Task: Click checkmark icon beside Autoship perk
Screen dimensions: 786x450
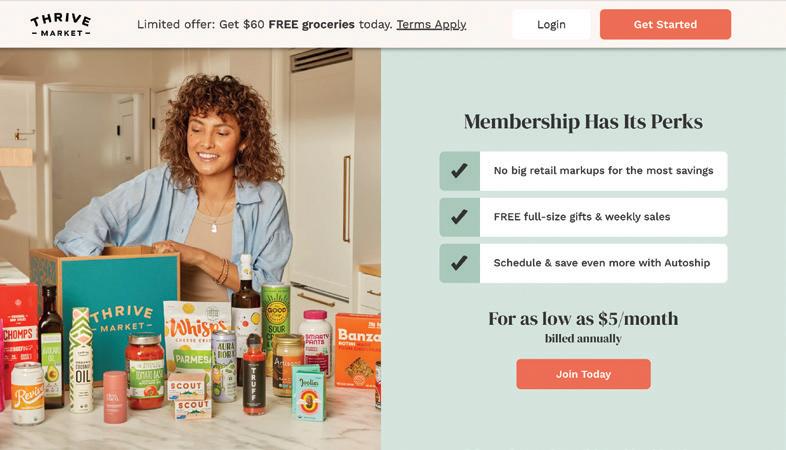Action: [459, 263]
